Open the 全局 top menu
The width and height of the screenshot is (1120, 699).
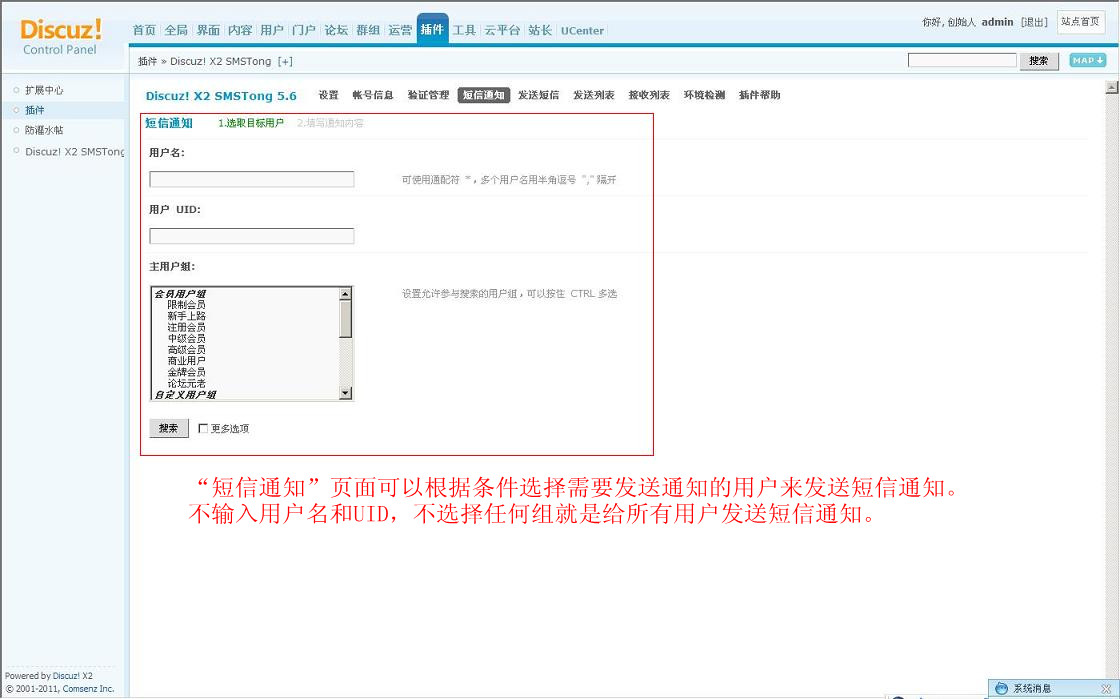(x=176, y=30)
